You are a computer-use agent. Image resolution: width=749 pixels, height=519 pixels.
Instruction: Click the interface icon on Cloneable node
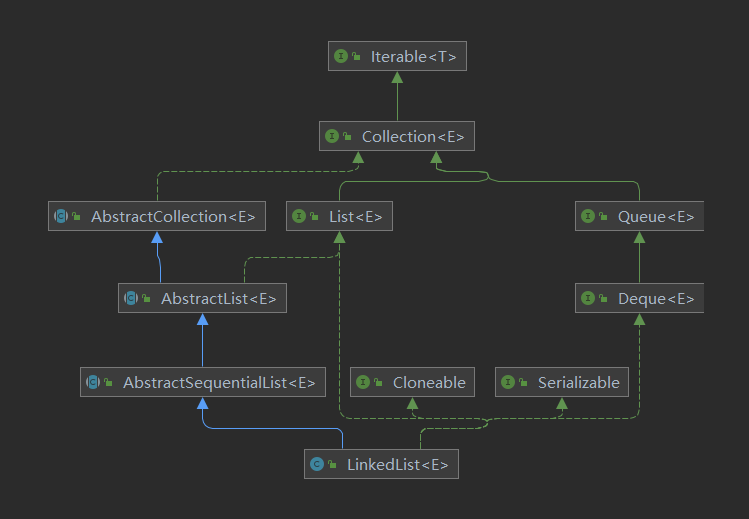[x=363, y=382]
